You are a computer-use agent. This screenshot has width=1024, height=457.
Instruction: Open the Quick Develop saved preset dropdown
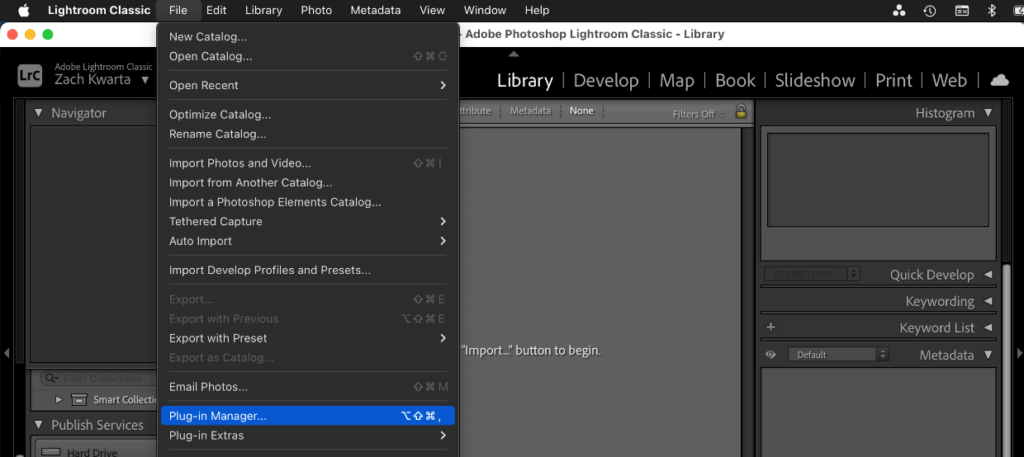[812, 274]
